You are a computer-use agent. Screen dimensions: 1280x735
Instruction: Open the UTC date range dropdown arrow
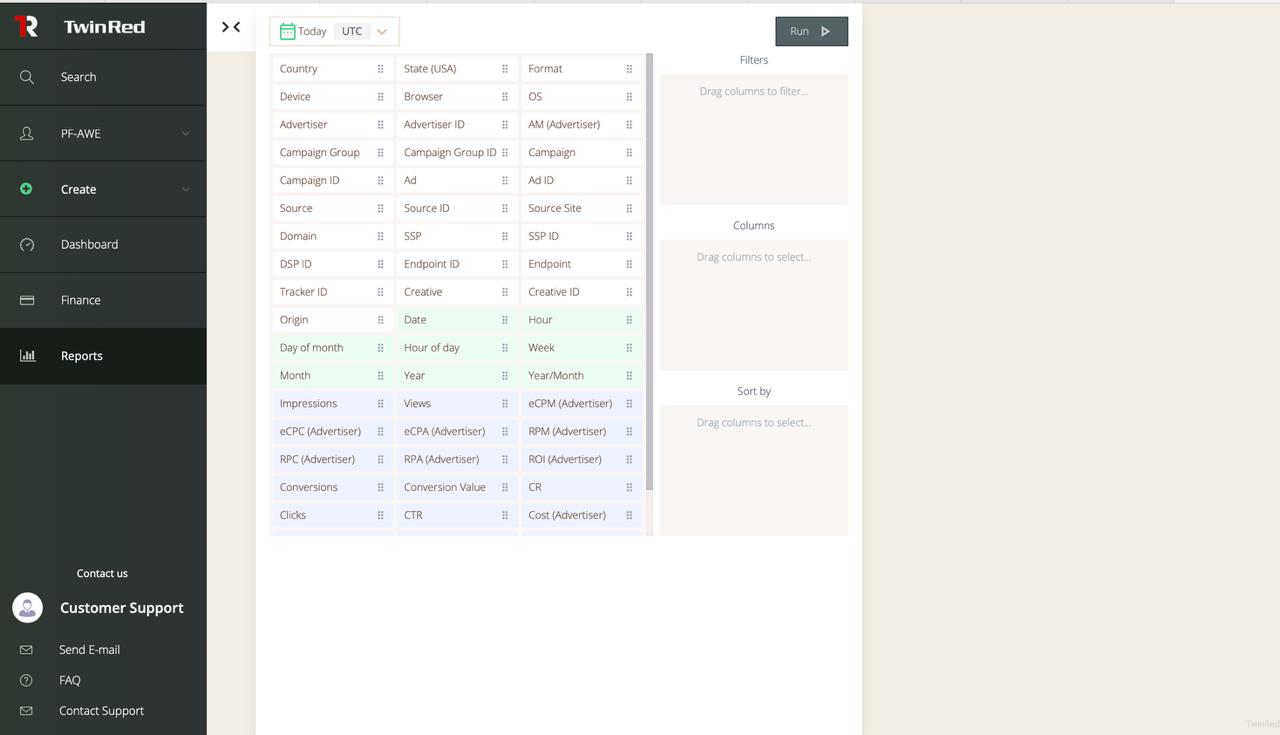(x=382, y=31)
